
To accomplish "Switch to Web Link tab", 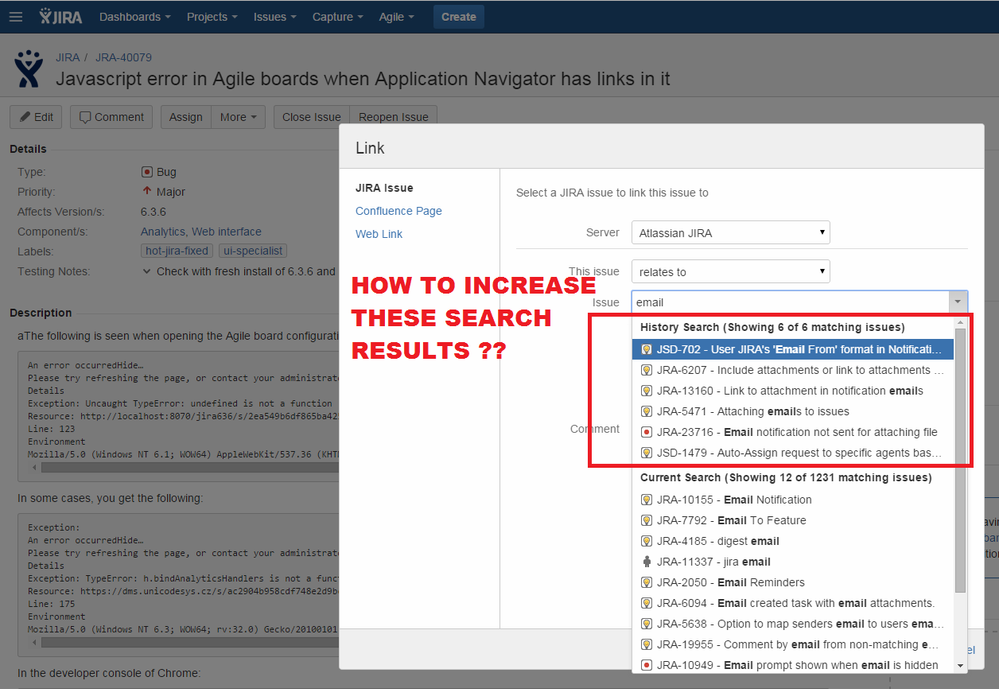I will click(378, 234).
